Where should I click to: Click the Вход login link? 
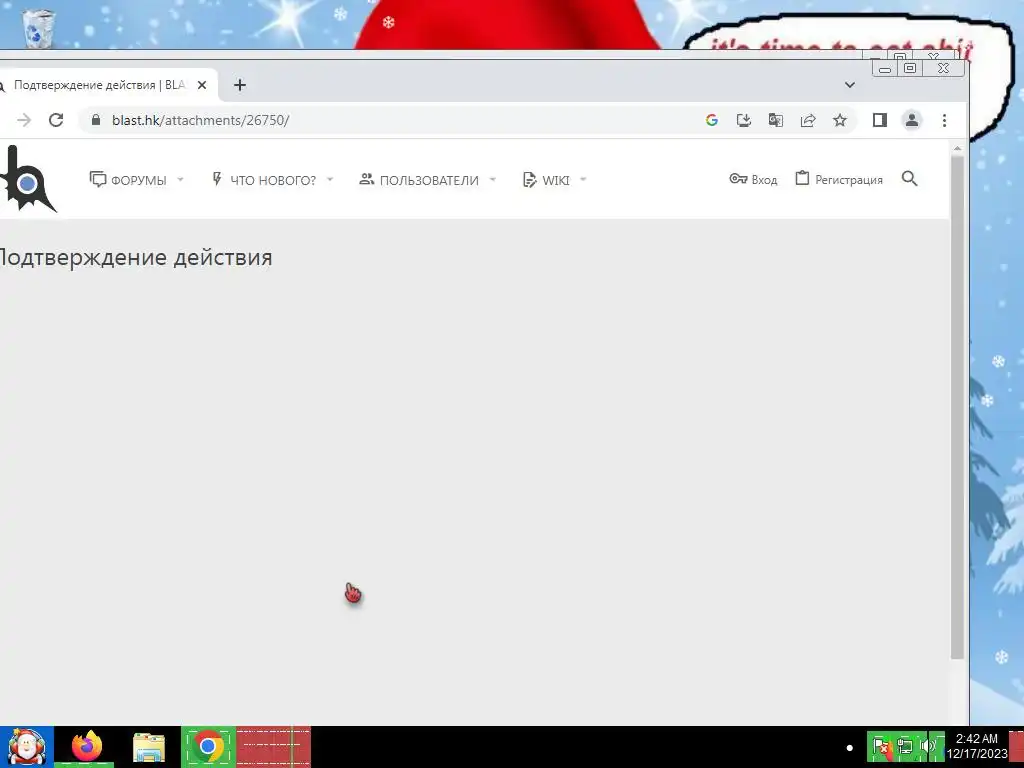click(x=753, y=180)
